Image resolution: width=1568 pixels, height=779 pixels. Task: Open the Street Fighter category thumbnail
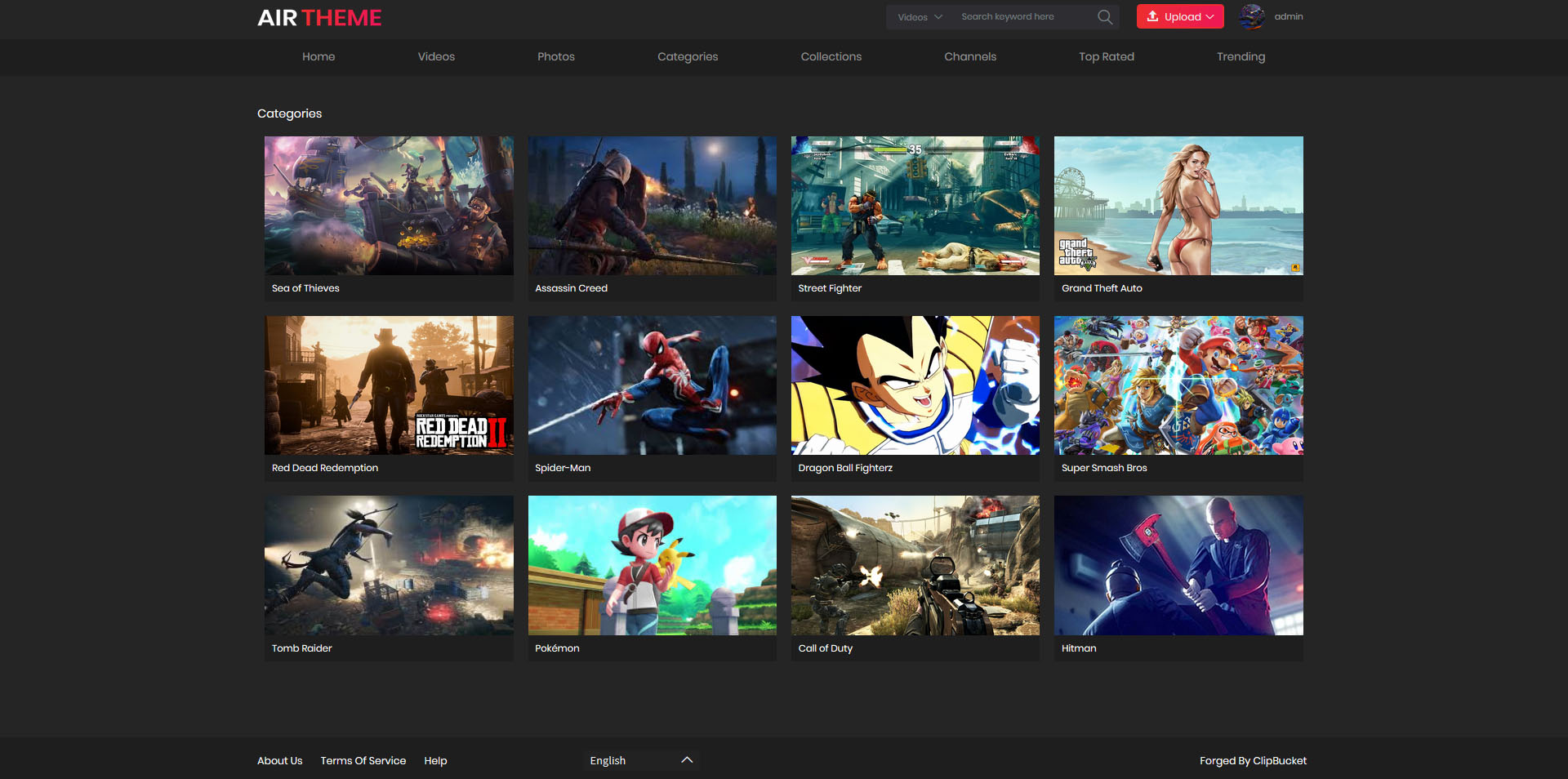(x=915, y=206)
